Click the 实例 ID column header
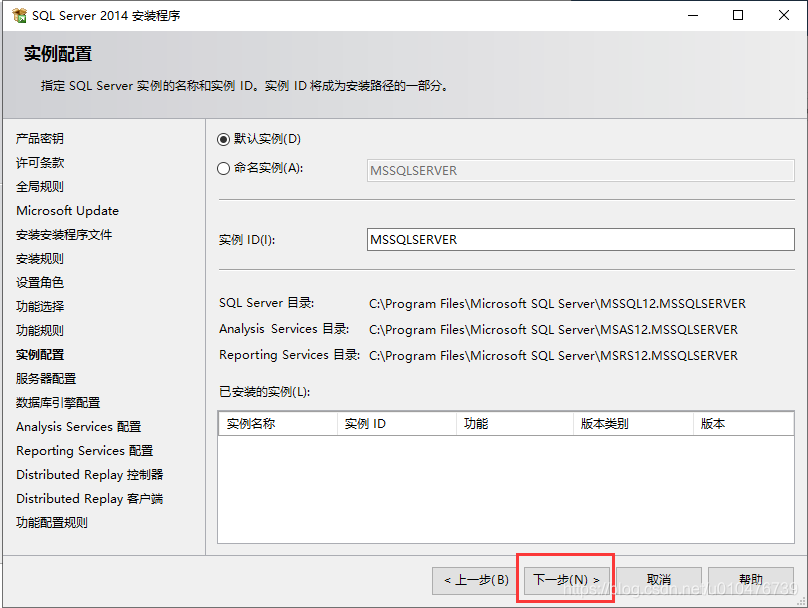 397,424
